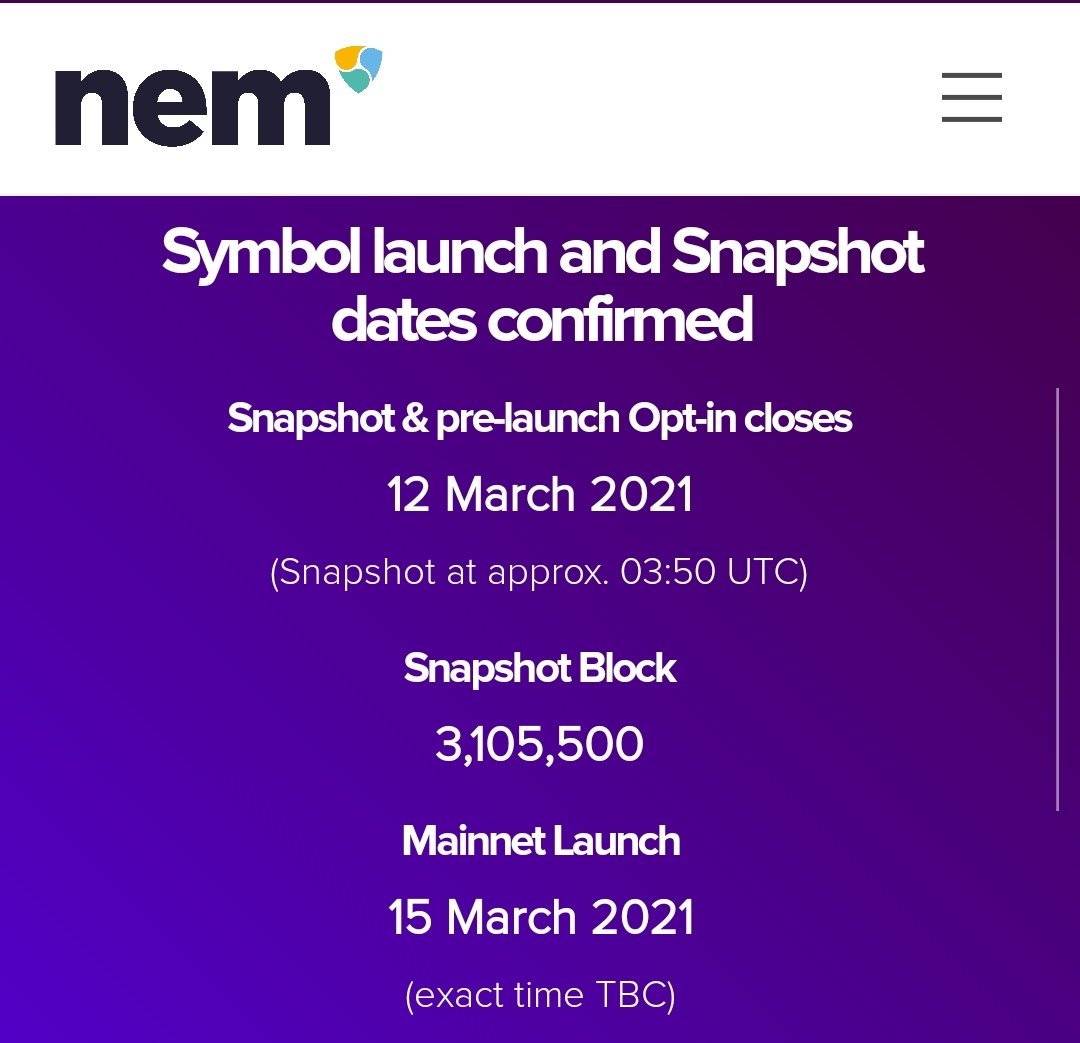The width and height of the screenshot is (1080, 1043).
Task: Select the "Snapshot Block" label
Action: (540, 668)
